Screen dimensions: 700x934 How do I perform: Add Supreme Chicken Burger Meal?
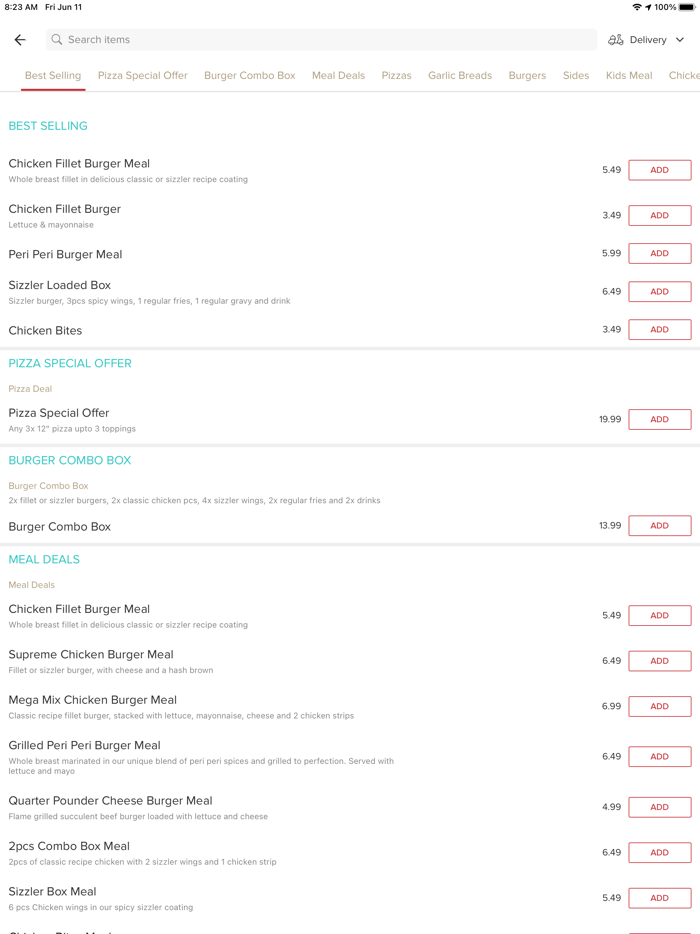[x=659, y=661]
